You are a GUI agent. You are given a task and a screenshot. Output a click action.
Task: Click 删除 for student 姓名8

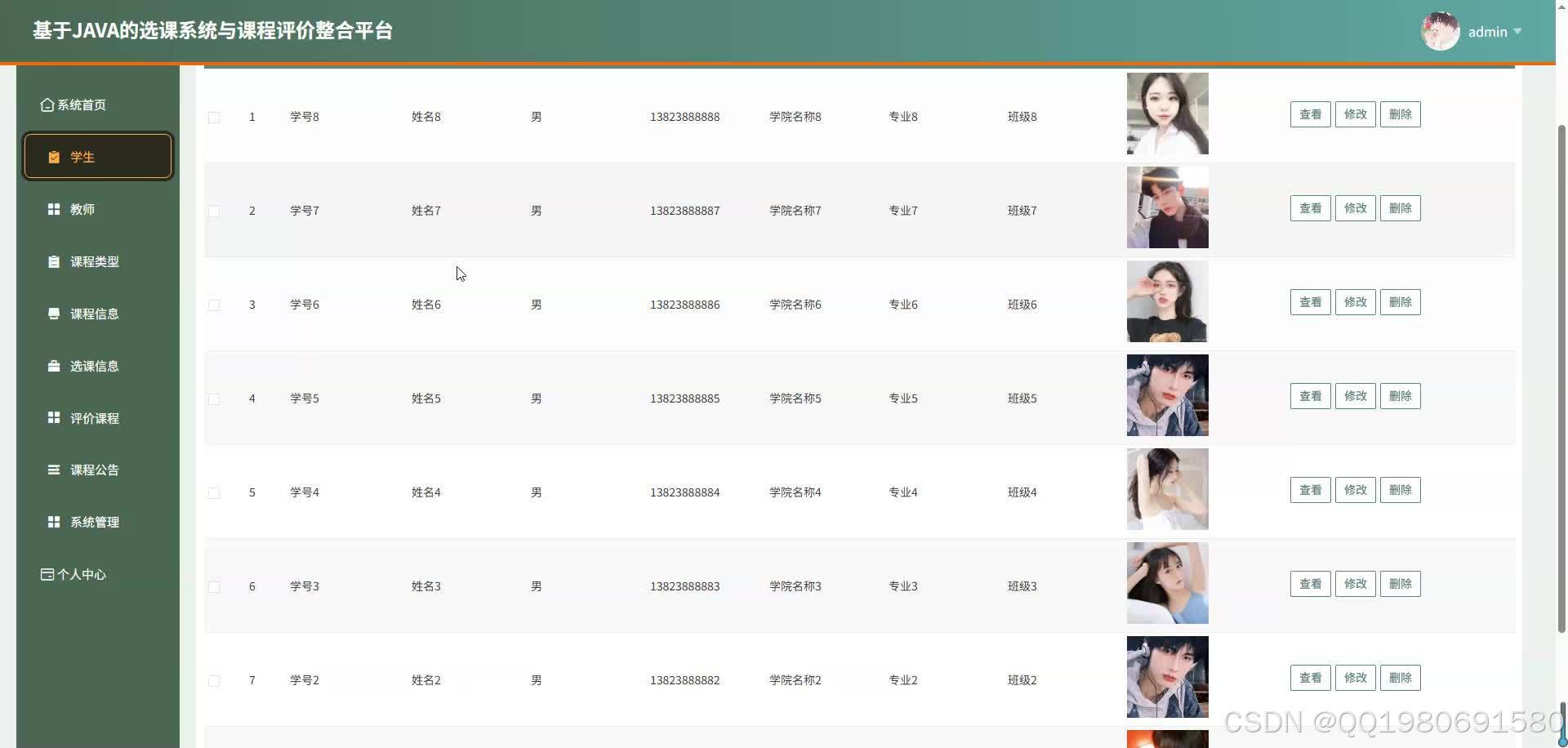tap(1400, 114)
